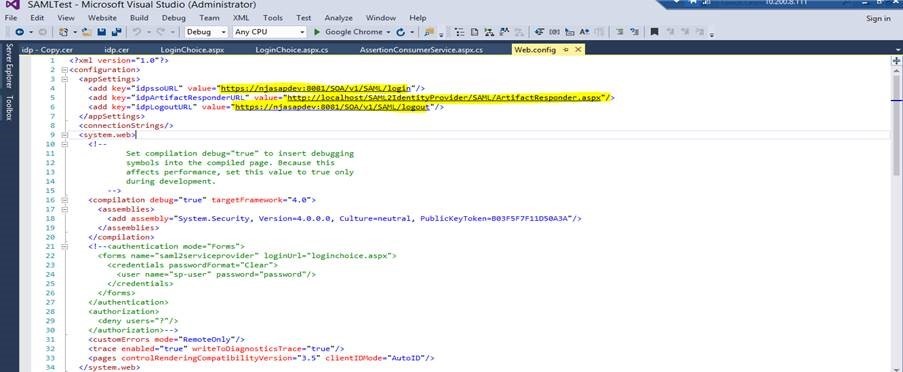The image size is (903, 372).
Task: Collapse the comment block on line 10
Action: point(64,144)
